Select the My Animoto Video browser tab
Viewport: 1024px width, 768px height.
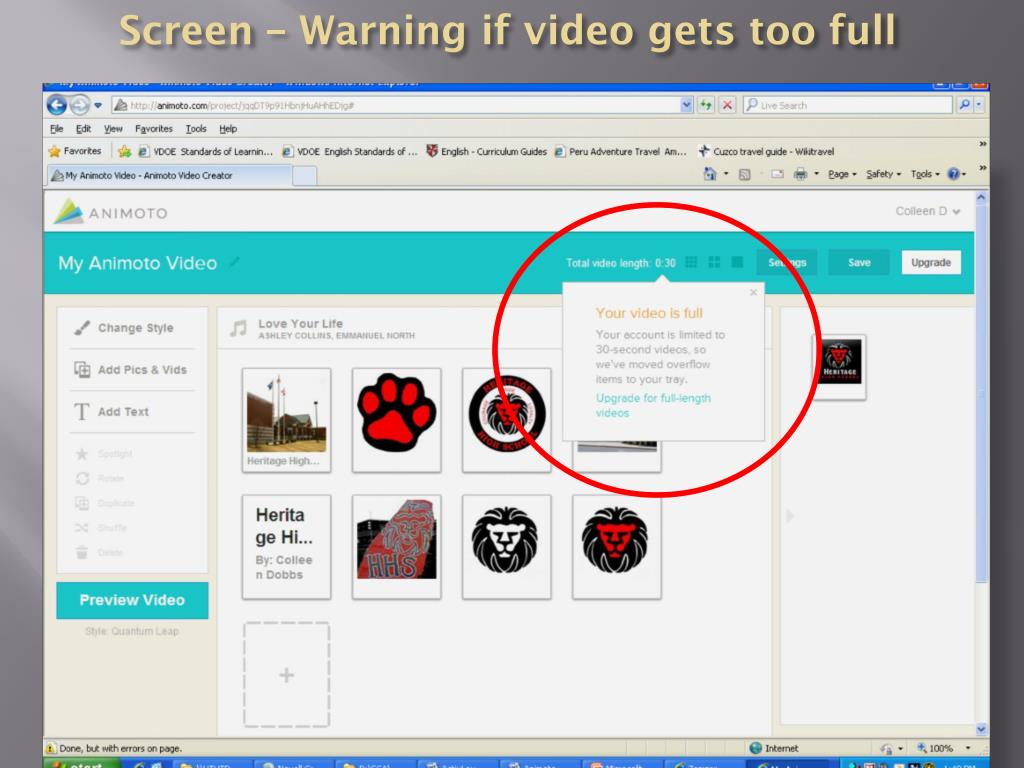click(170, 175)
